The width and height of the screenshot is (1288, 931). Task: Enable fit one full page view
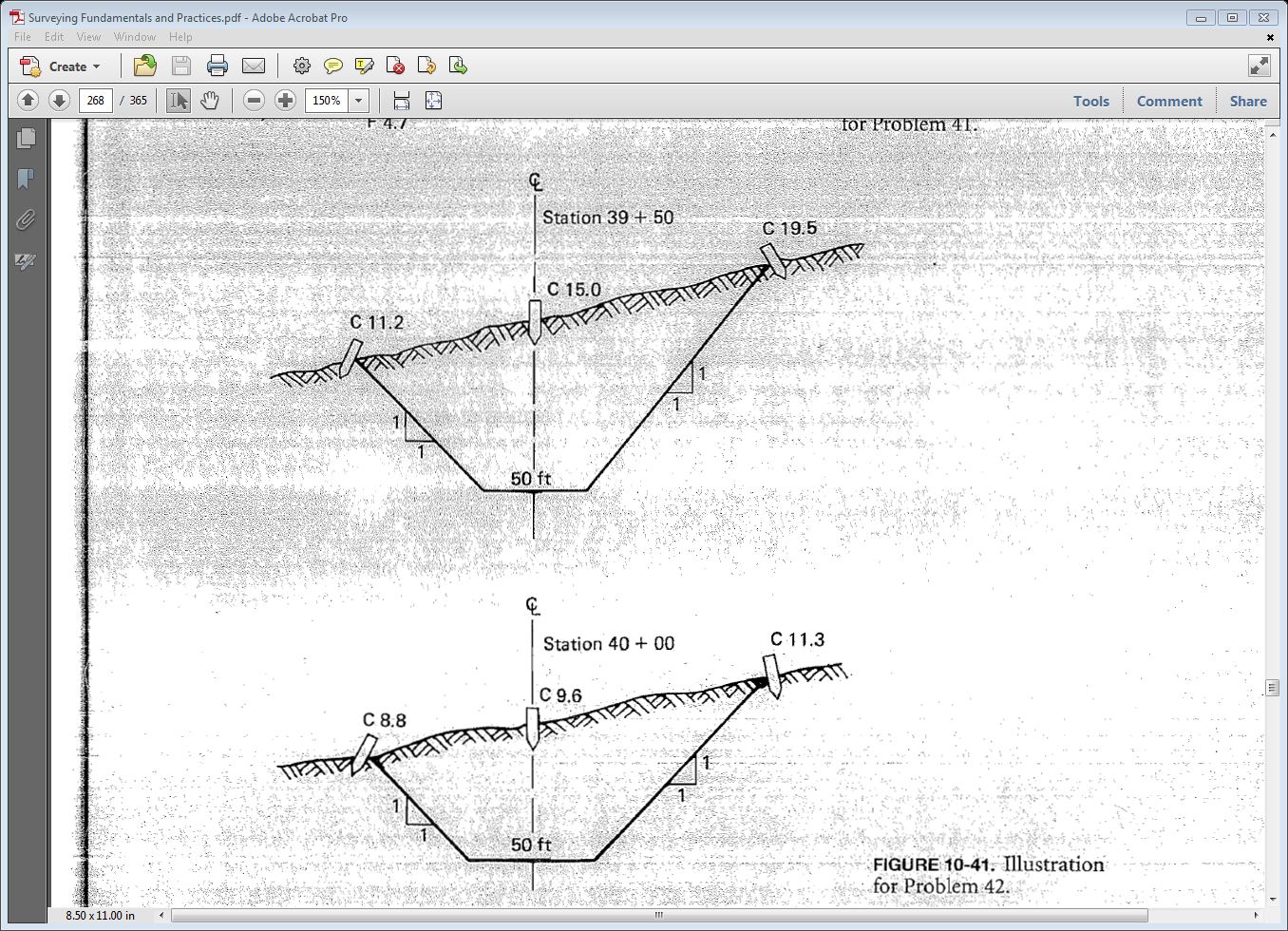pyautogui.click(x=433, y=100)
